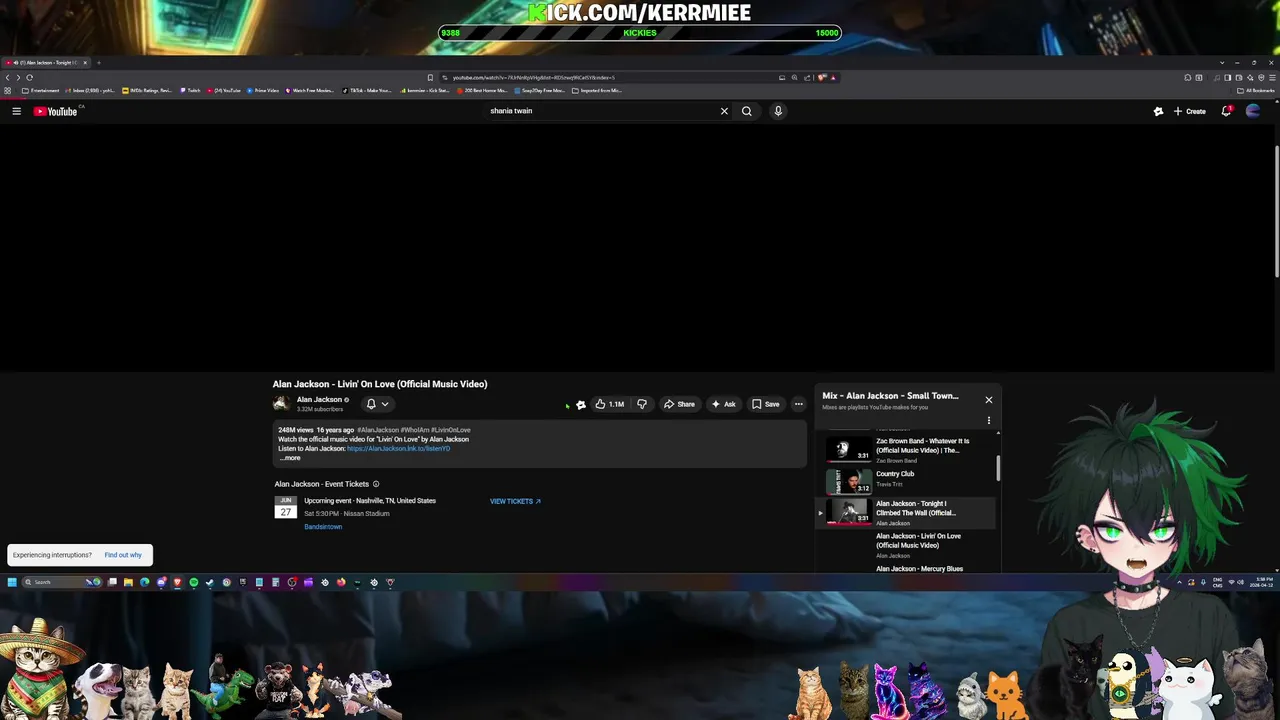Open the Bandsintown link
The image size is (1280, 720).
[x=323, y=527]
